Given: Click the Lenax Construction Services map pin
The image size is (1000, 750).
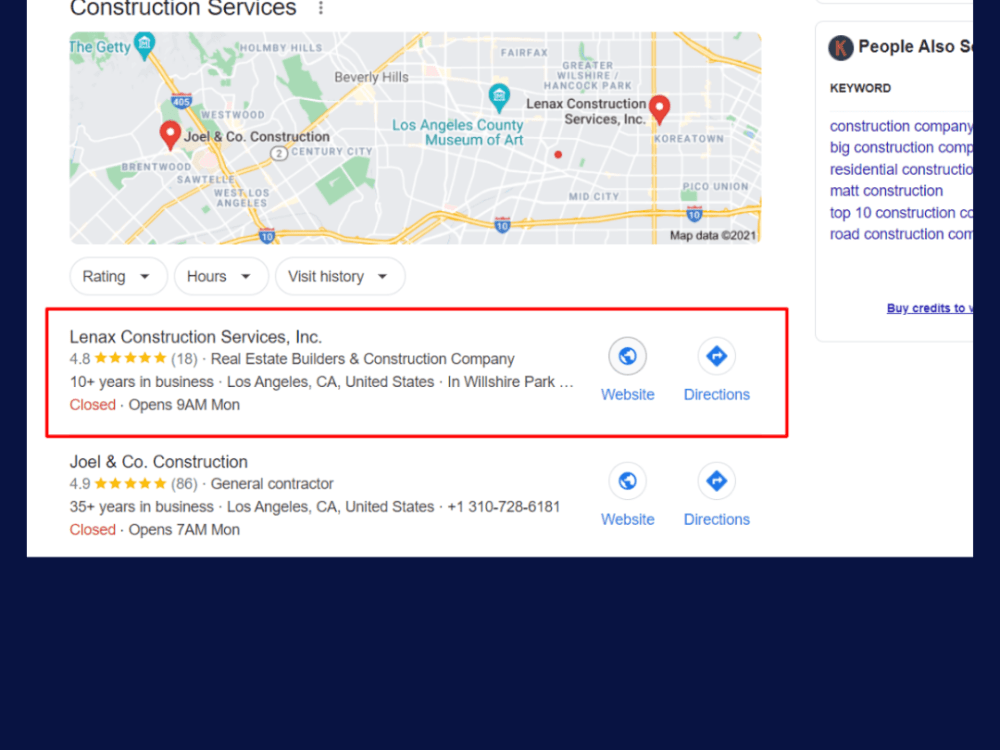Looking at the screenshot, I should click(x=659, y=109).
